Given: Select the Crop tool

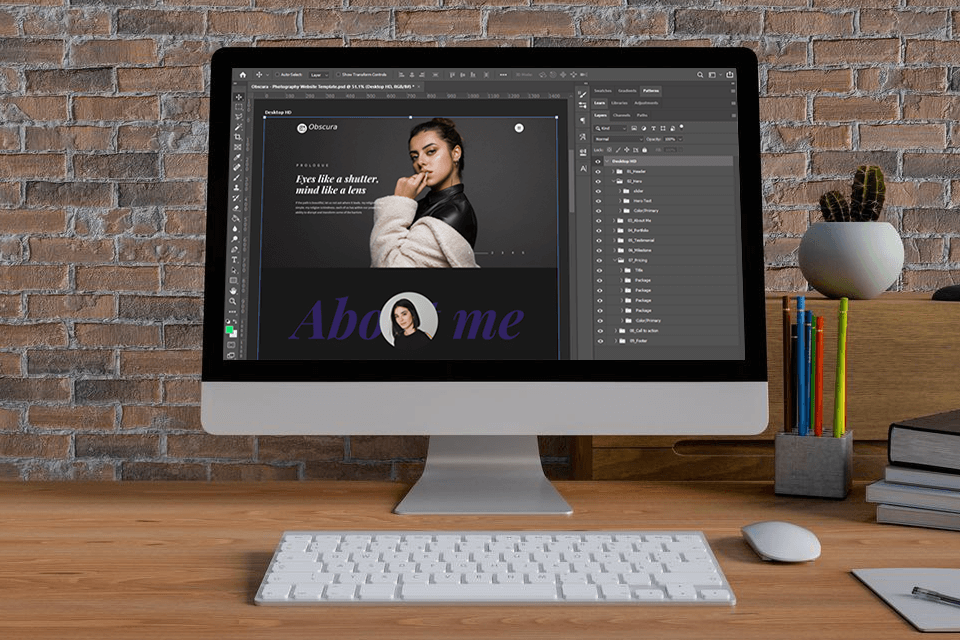Looking at the screenshot, I should coord(238,137).
